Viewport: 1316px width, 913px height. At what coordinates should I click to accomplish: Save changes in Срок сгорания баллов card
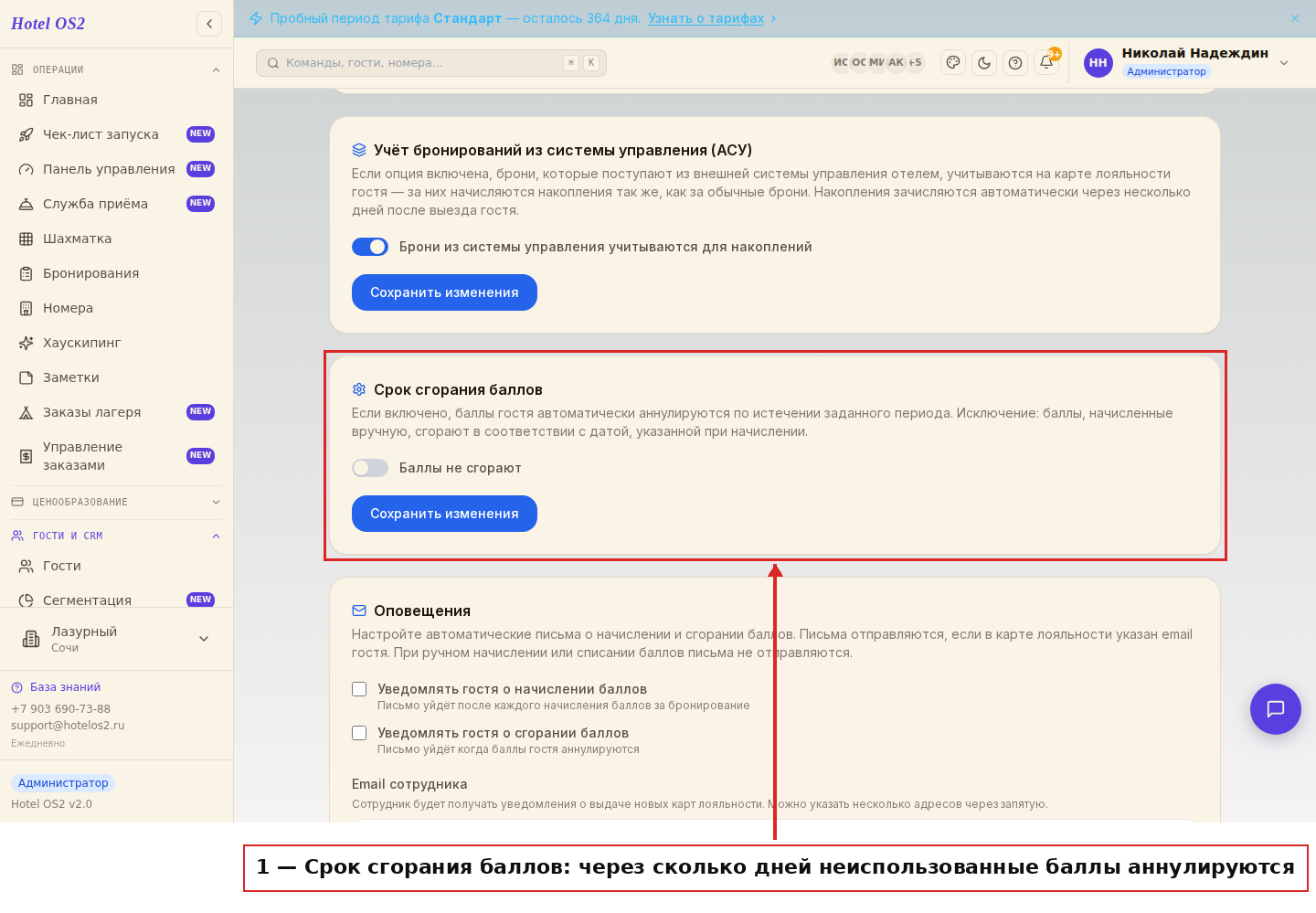444,514
